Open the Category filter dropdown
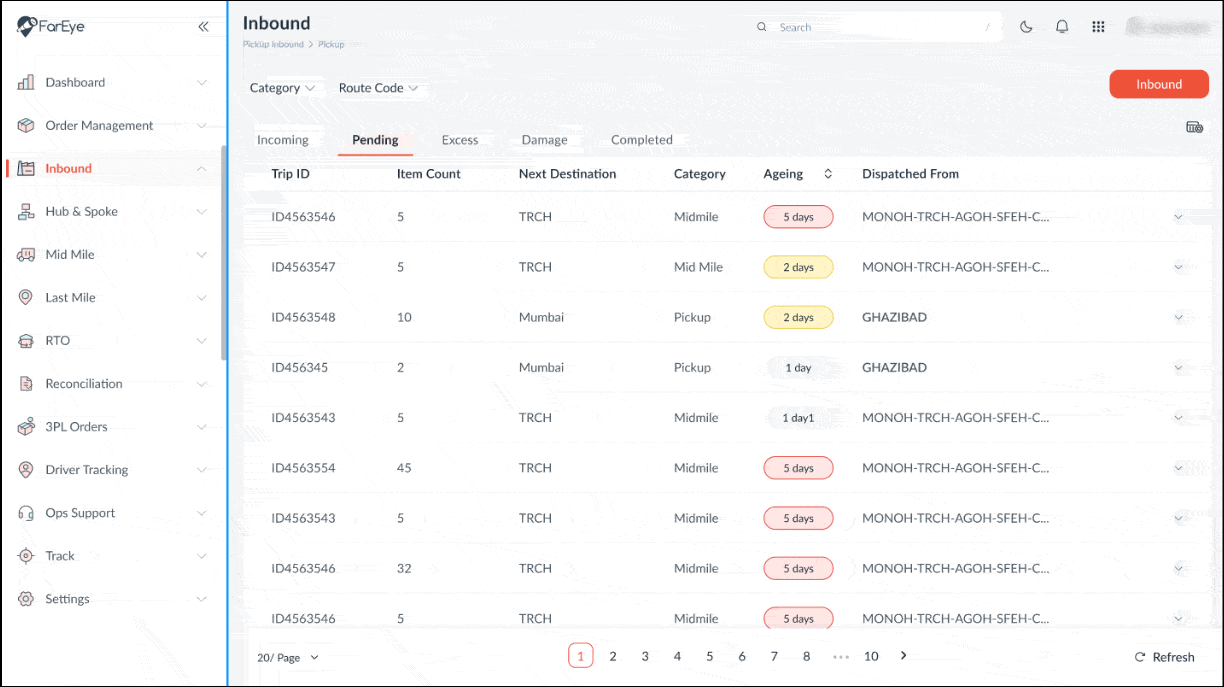Image resolution: width=1224 pixels, height=687 pixels. tap(282, 88)
